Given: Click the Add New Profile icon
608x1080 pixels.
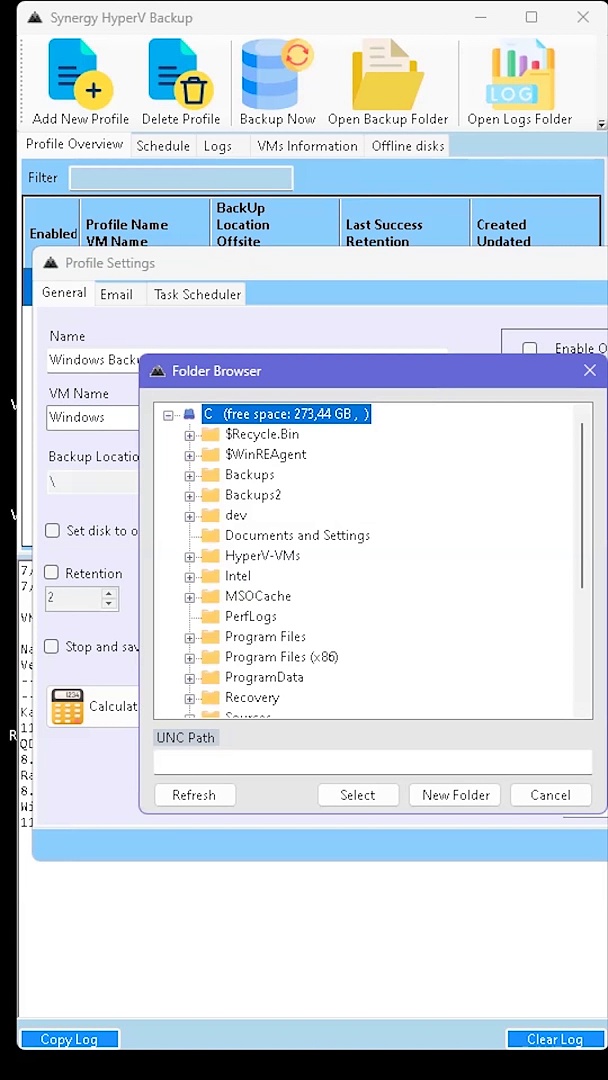Looking at the screenshot, I should (81, 75).
